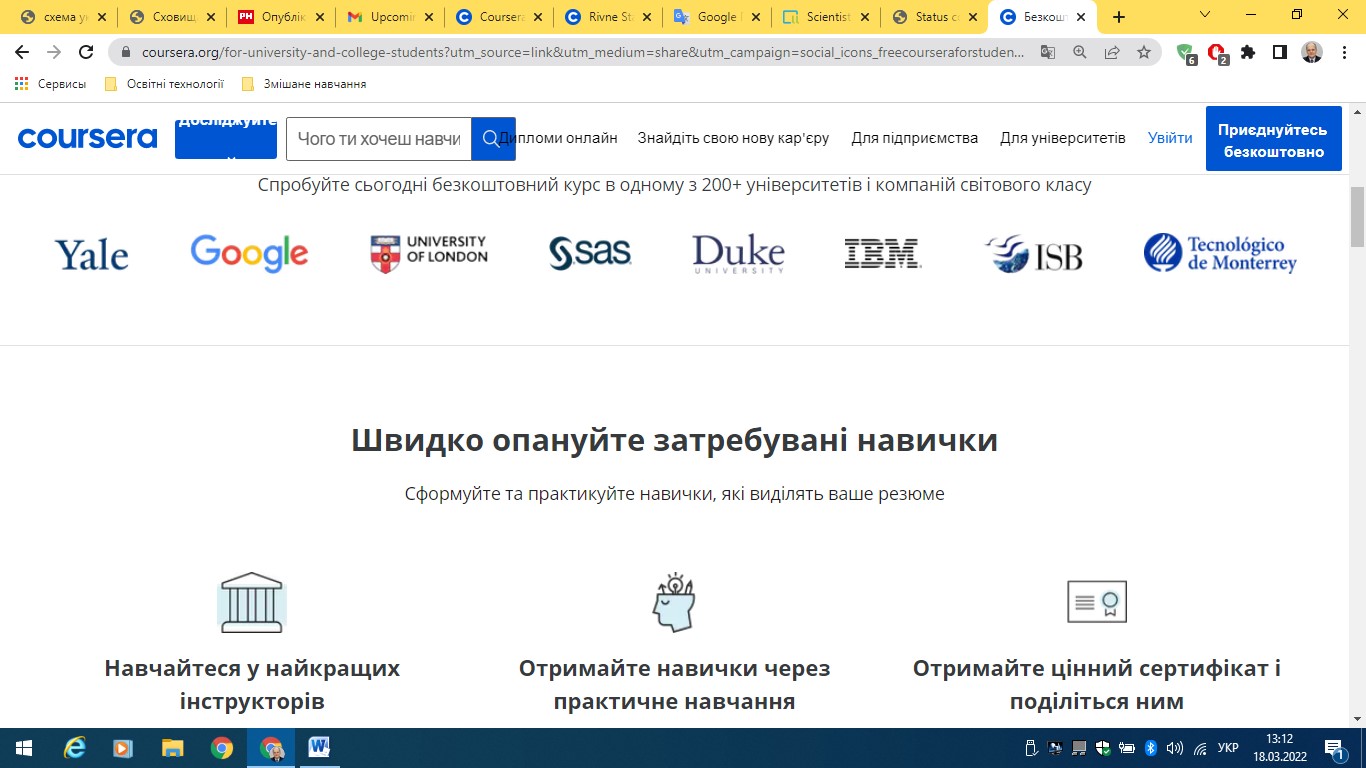This screenshot has height=768, width=1366.
Task: Click the Приєднуйтесь безкоштовно button
Action: [x=1273, y=140]
